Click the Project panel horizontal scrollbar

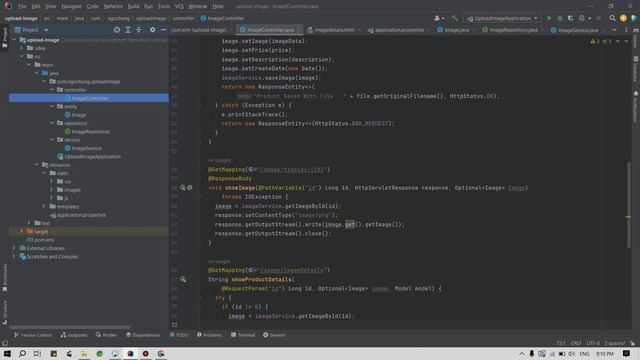[69, 327]
